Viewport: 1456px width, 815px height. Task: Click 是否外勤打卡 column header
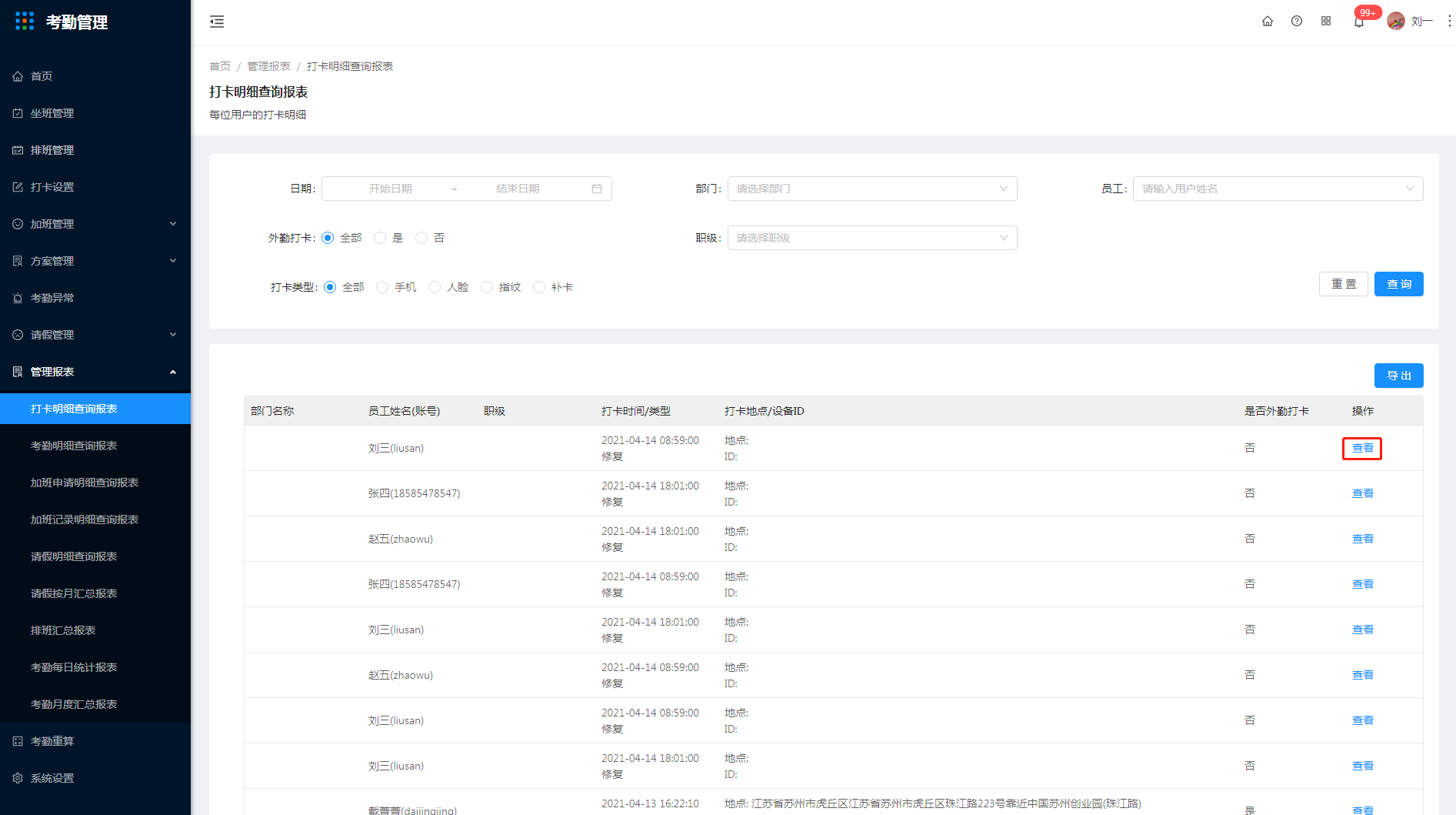point(1277,411)
